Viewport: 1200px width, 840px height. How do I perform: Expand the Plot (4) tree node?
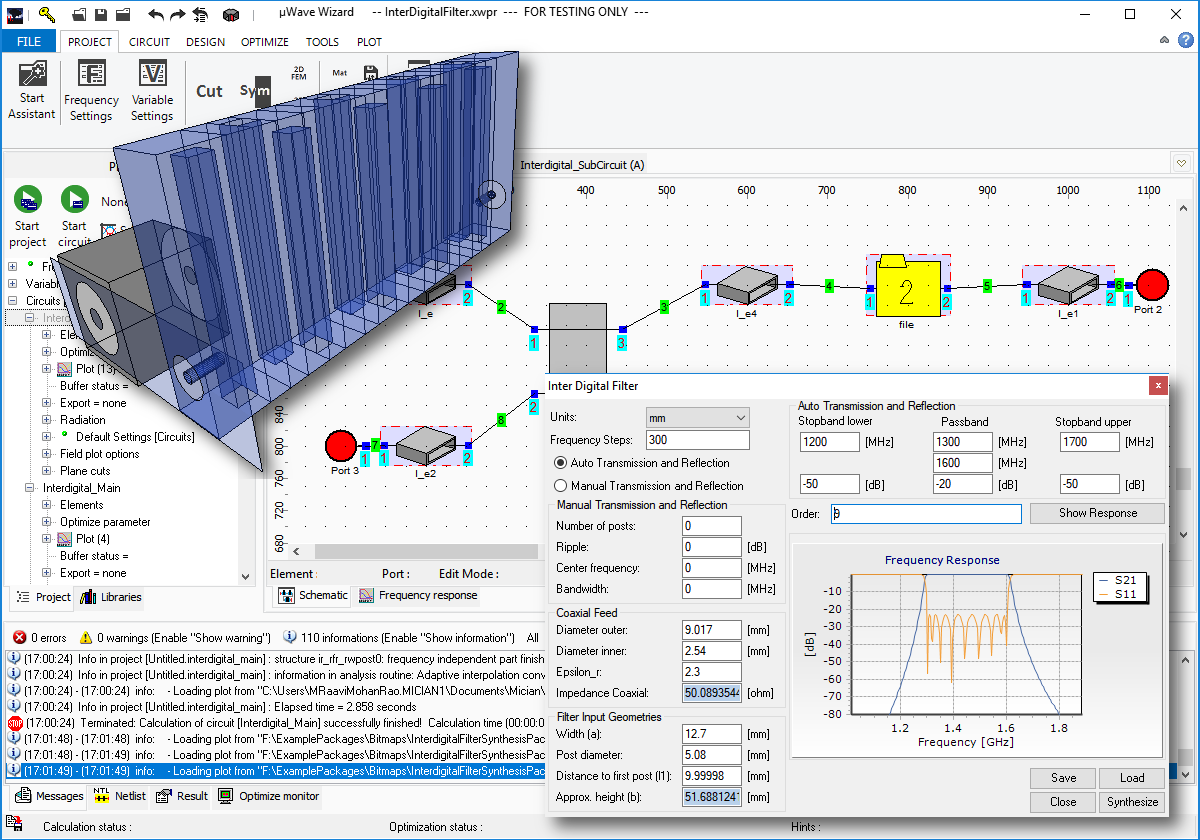click(x=47, y=539)
